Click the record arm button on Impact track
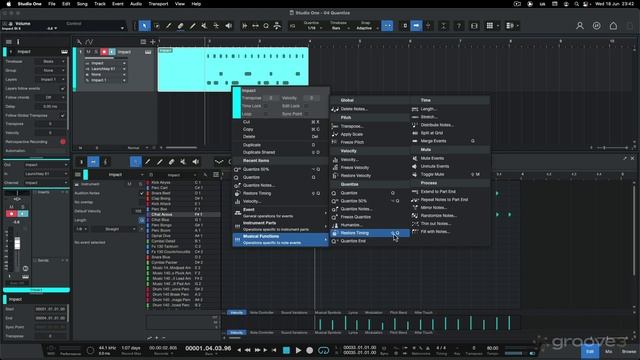 point(104,52)
